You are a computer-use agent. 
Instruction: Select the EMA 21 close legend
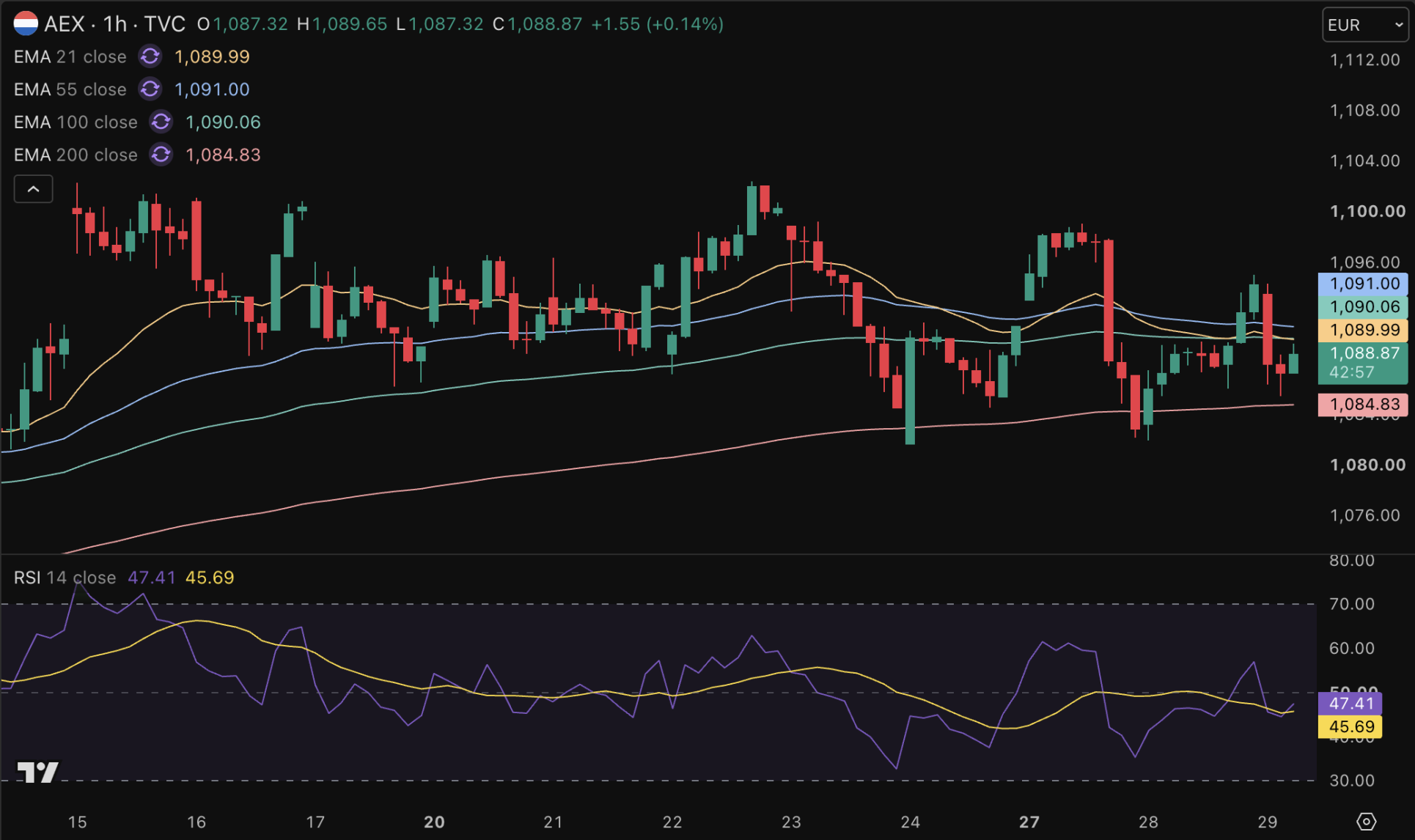(70, 56)
